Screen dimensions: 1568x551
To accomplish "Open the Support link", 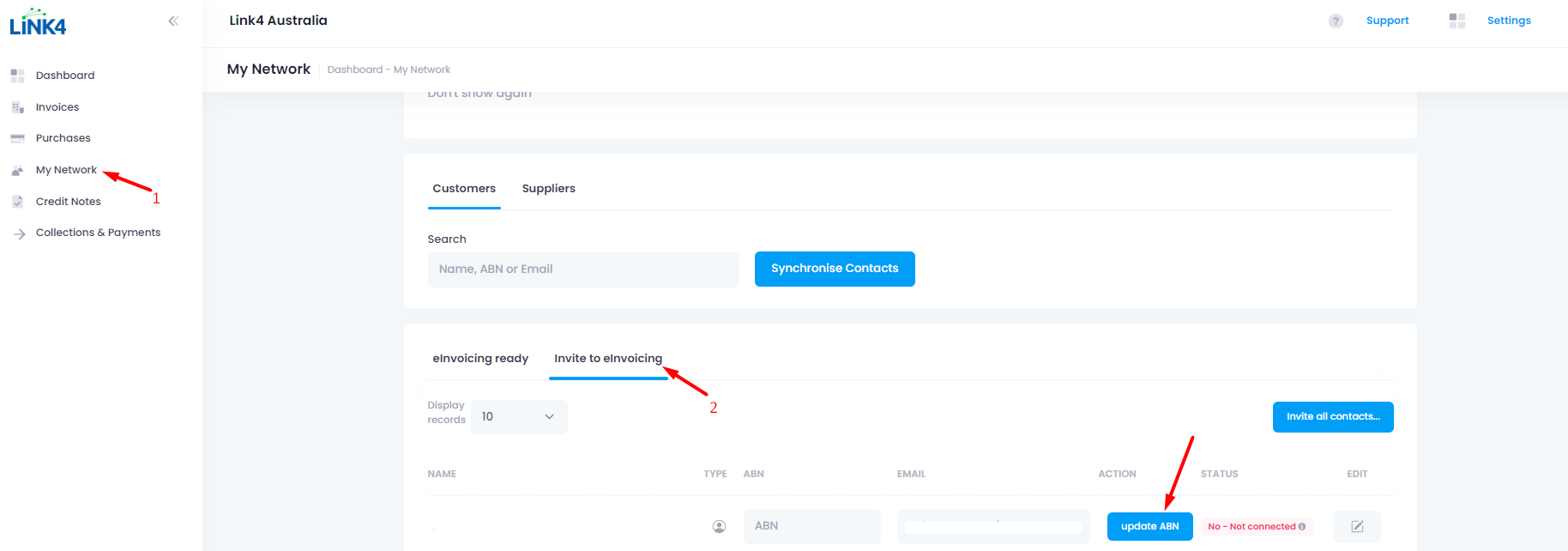I will pyautogui.click(x=1387, y=21).
